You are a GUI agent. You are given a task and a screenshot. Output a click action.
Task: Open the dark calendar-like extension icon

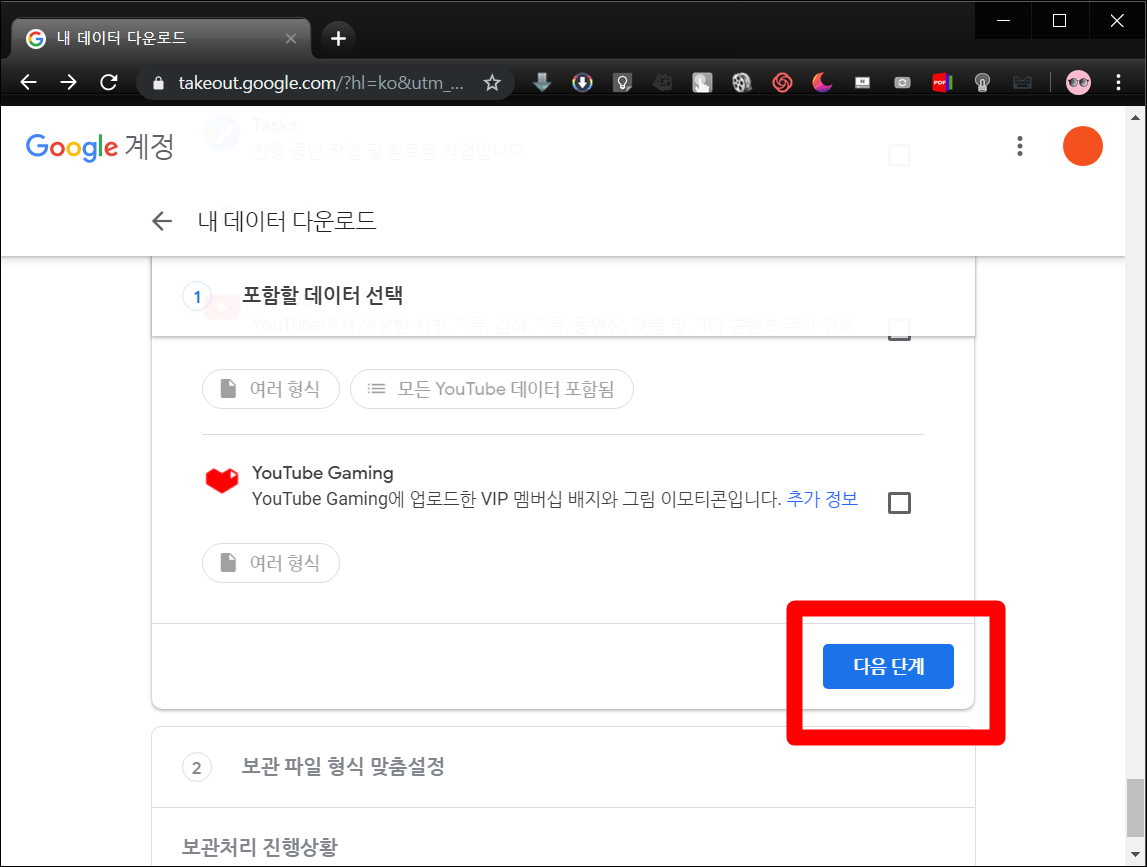point(1022,83)
